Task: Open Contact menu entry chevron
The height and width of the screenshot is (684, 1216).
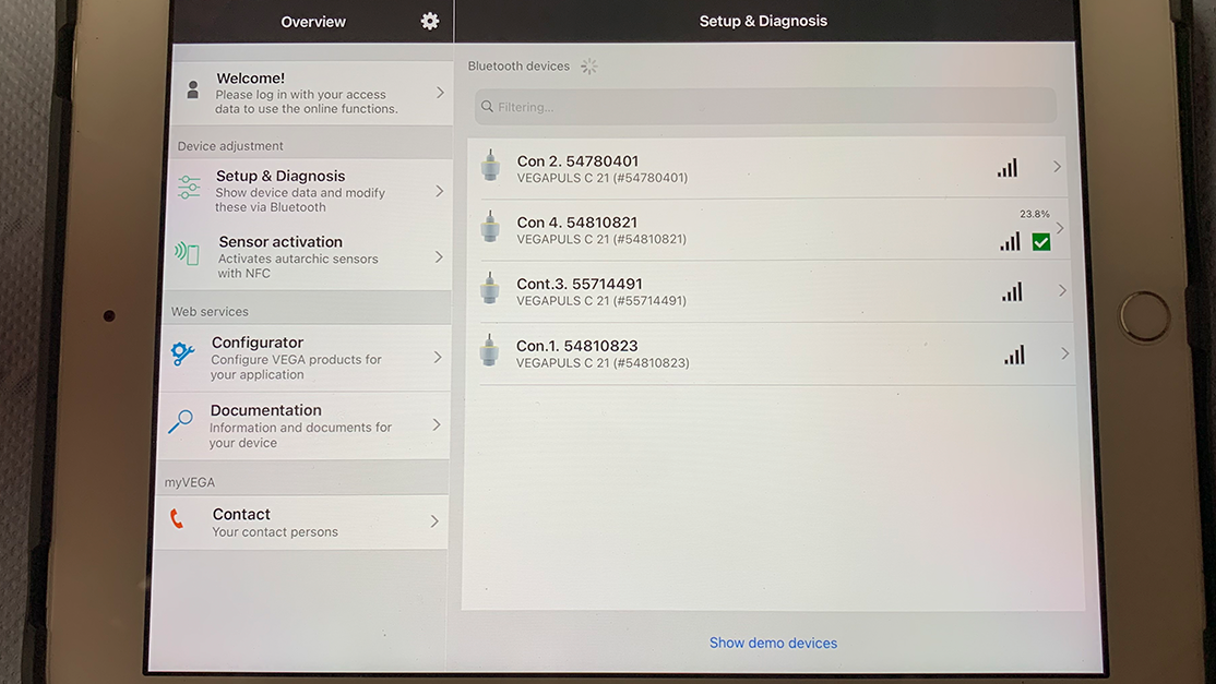Action: point(434,521)
